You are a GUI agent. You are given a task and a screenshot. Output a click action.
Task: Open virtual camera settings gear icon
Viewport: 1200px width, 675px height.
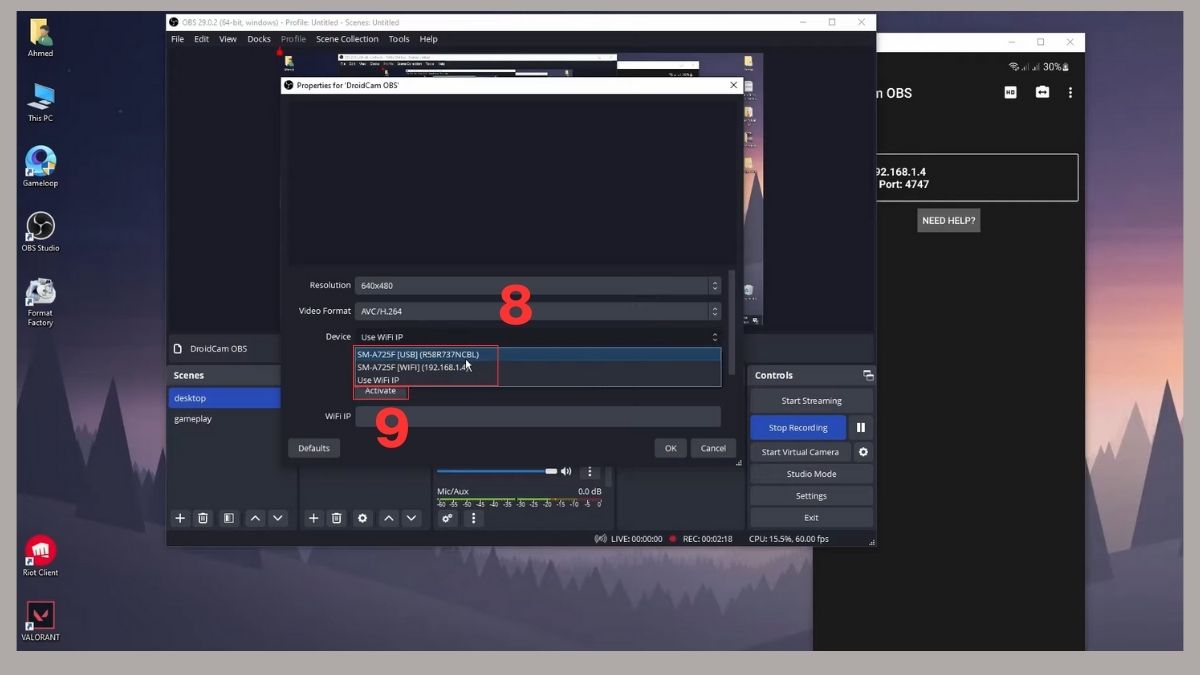click(x=863, y=452)
